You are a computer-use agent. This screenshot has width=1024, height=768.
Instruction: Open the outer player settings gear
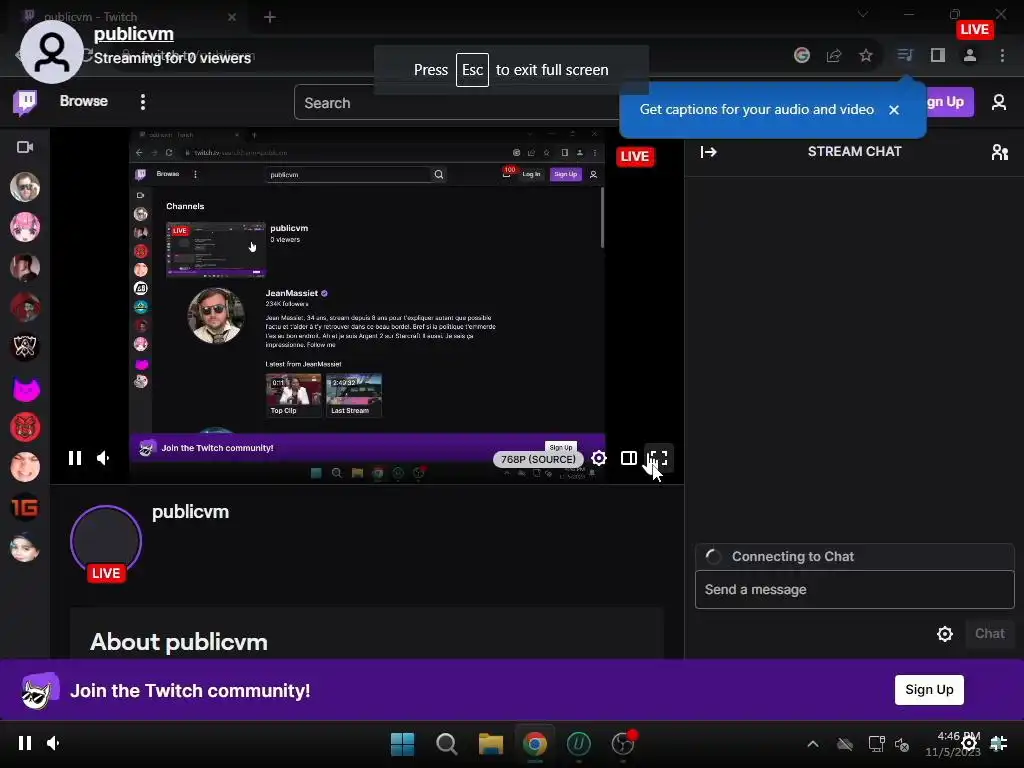[968, 743]
